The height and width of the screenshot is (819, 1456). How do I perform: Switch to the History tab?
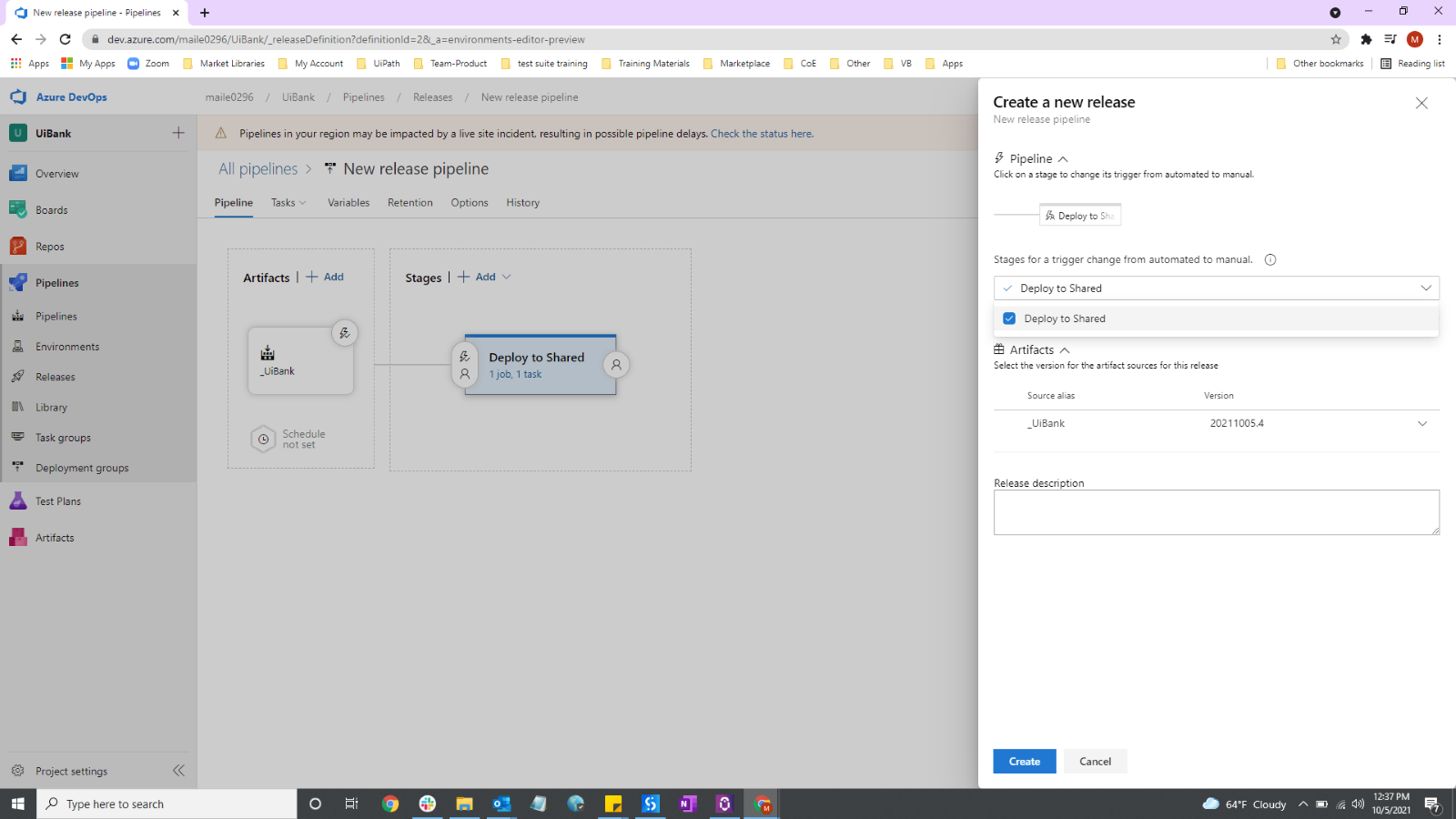tap(523, 203)
